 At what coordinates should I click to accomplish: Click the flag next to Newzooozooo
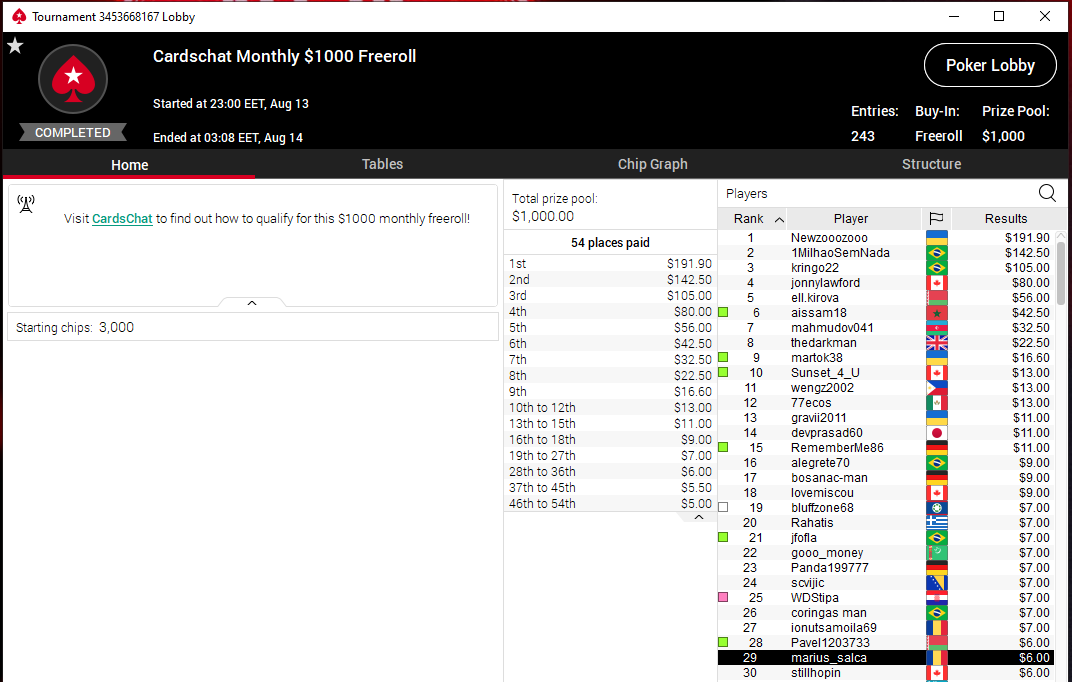[937, 238]
